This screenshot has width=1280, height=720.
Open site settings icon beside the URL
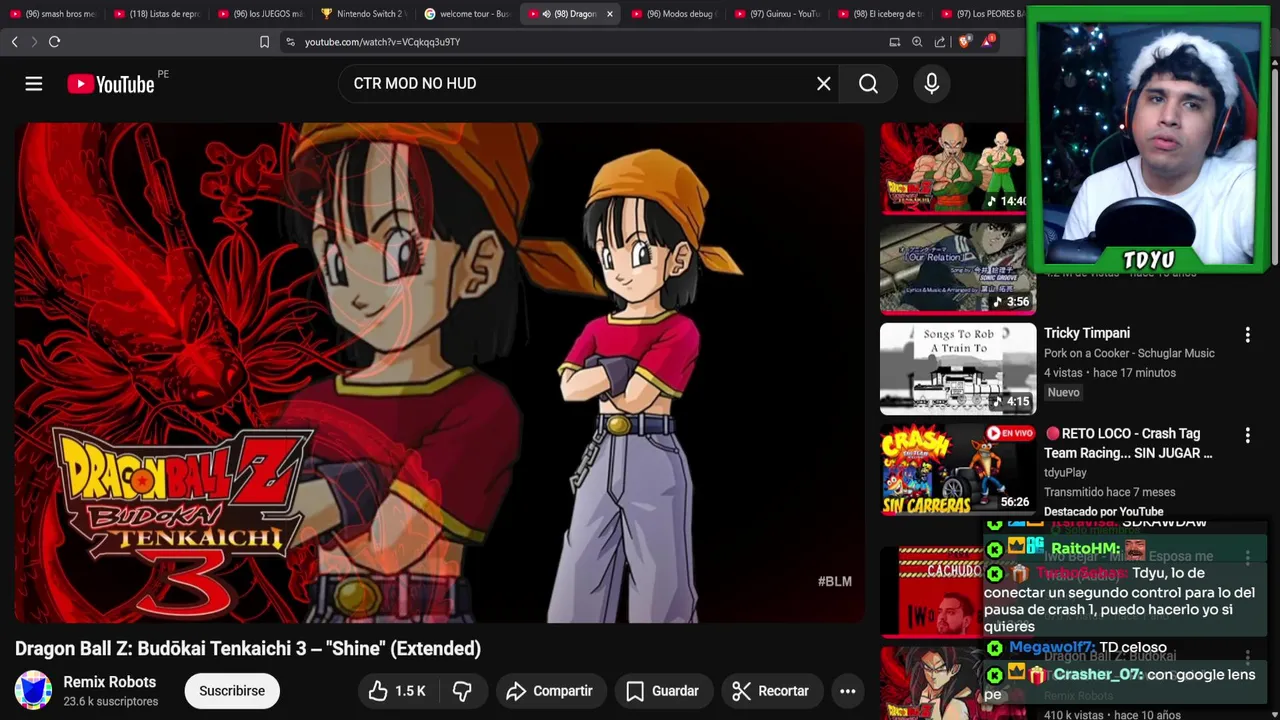(290, 42)
